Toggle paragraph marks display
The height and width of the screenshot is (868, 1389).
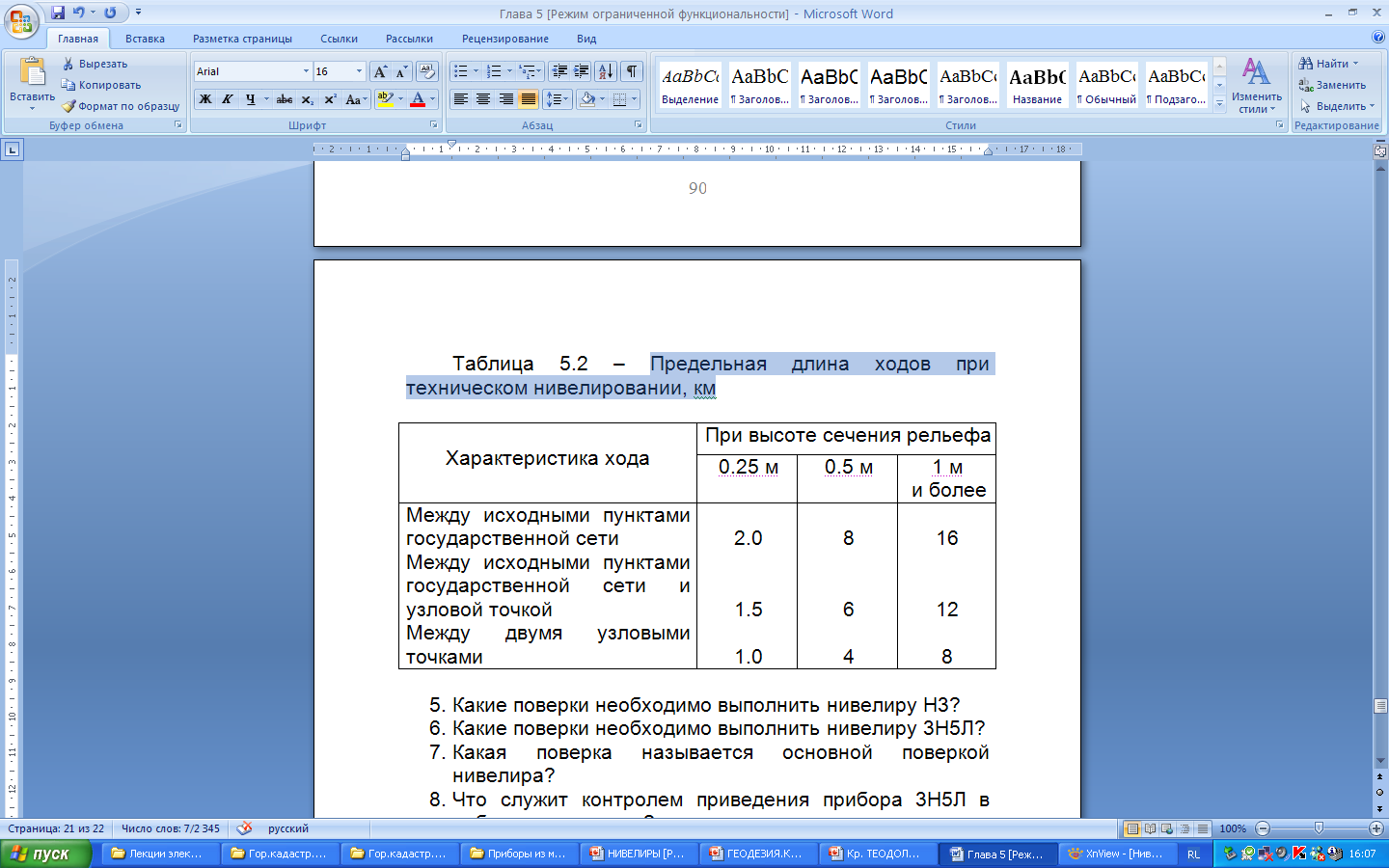click(x=631, y=71)
